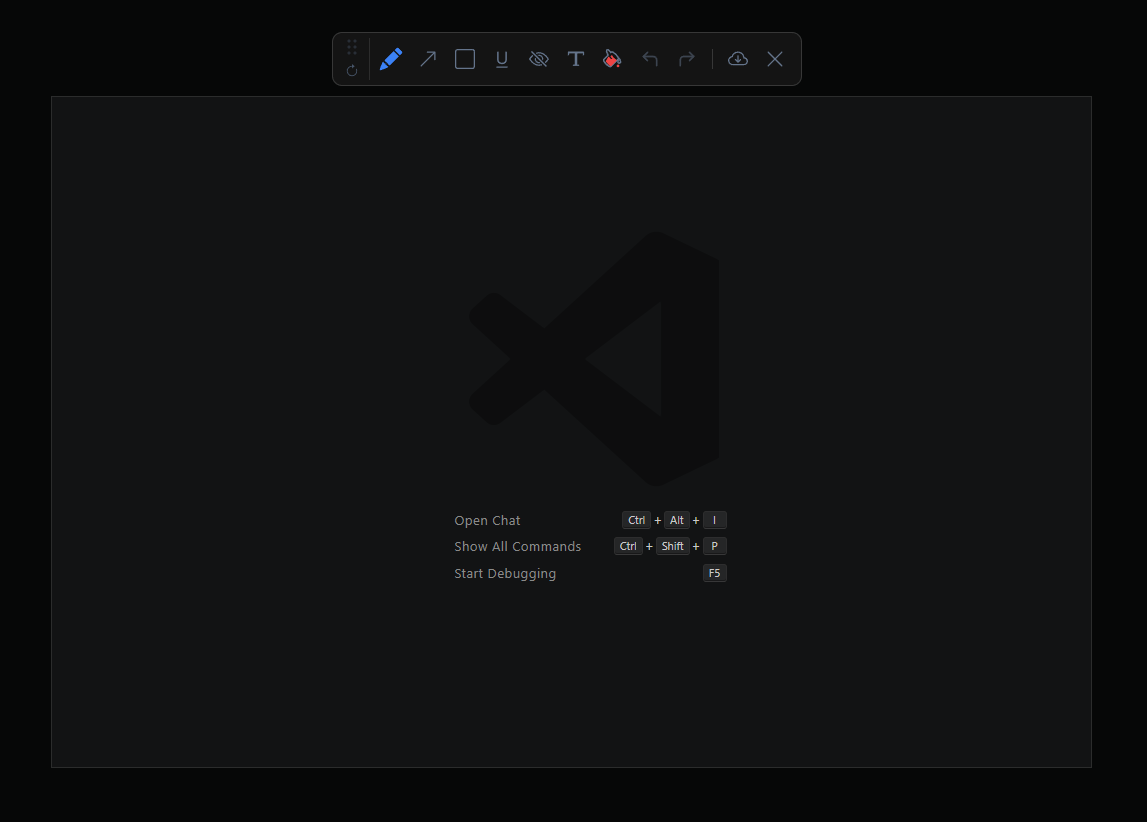
Task: Click the Alt key badge
Action: 677,520
